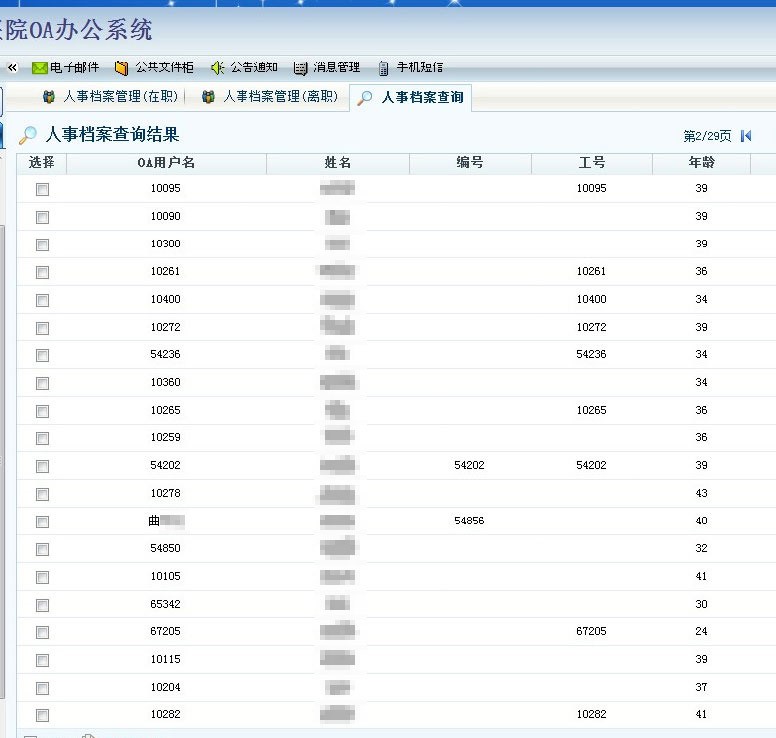Check the box for user 10115
The height and width of the screenshot is (738, 776).
click(43, 660)
